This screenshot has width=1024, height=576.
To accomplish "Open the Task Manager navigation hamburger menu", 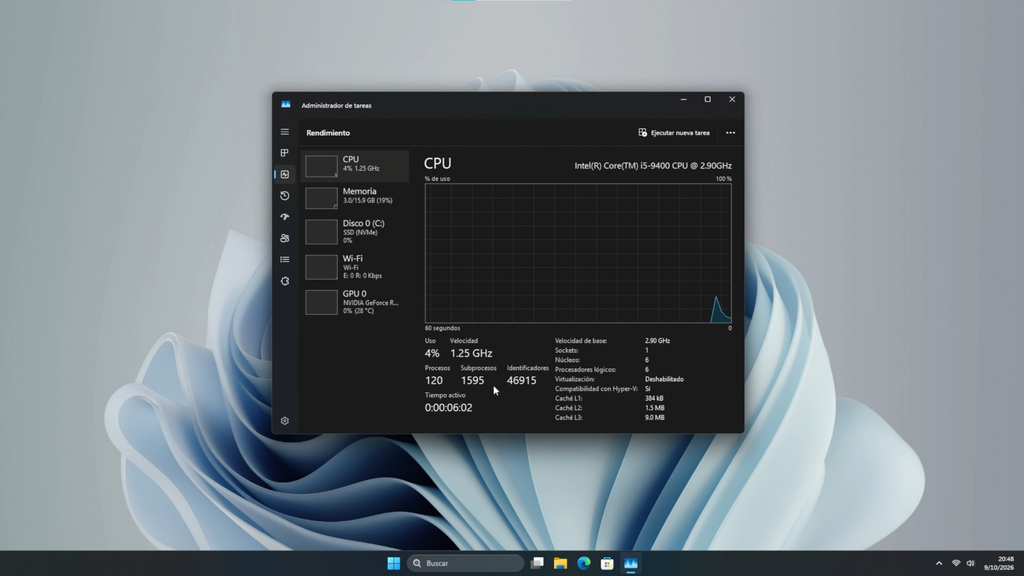I will tap(285, 132).
